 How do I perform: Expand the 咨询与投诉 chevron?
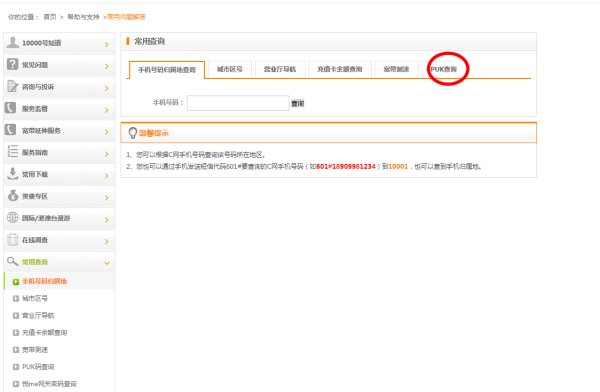107,88
